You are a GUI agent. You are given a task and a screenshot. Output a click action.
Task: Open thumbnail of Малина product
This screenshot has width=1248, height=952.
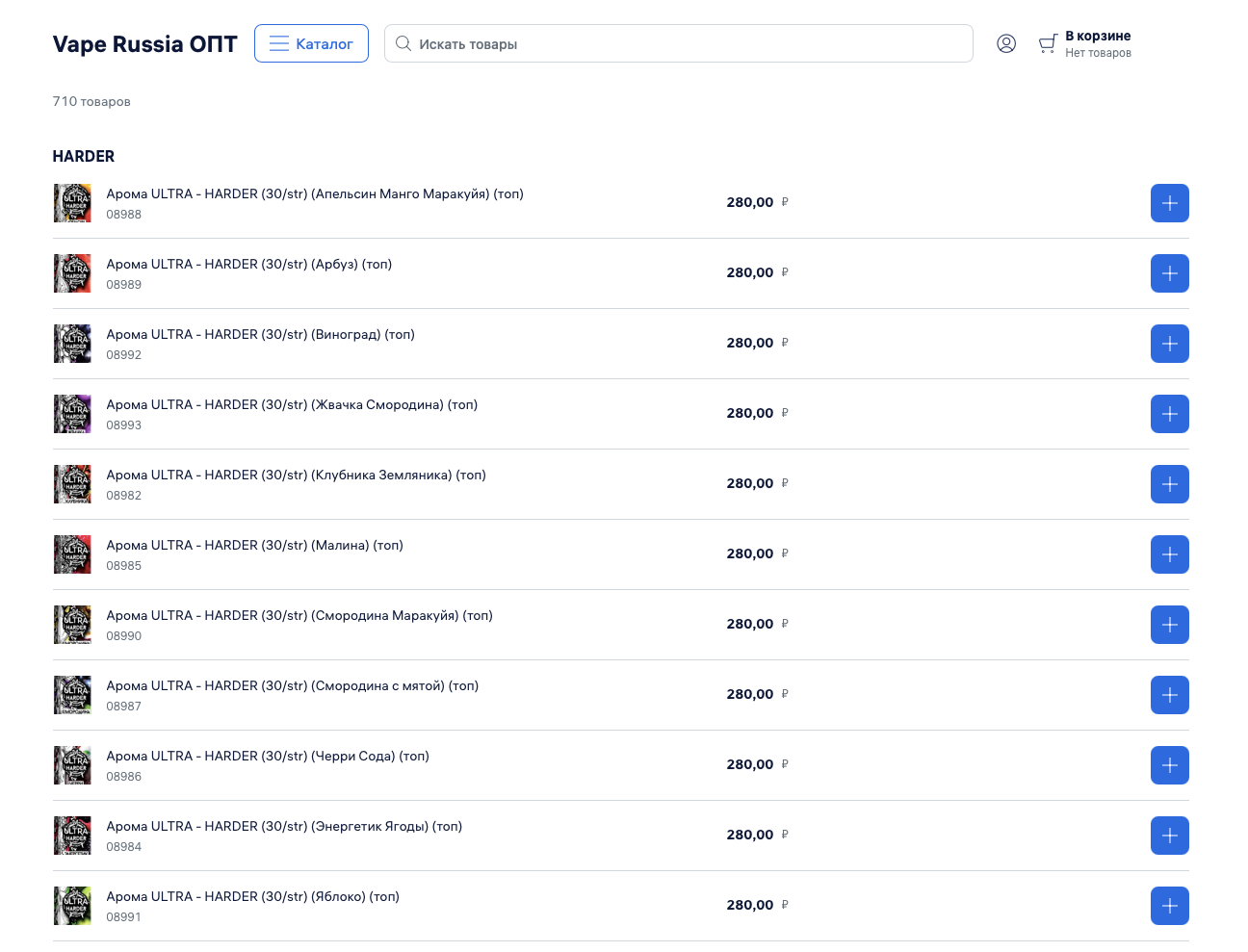point(72,554)
